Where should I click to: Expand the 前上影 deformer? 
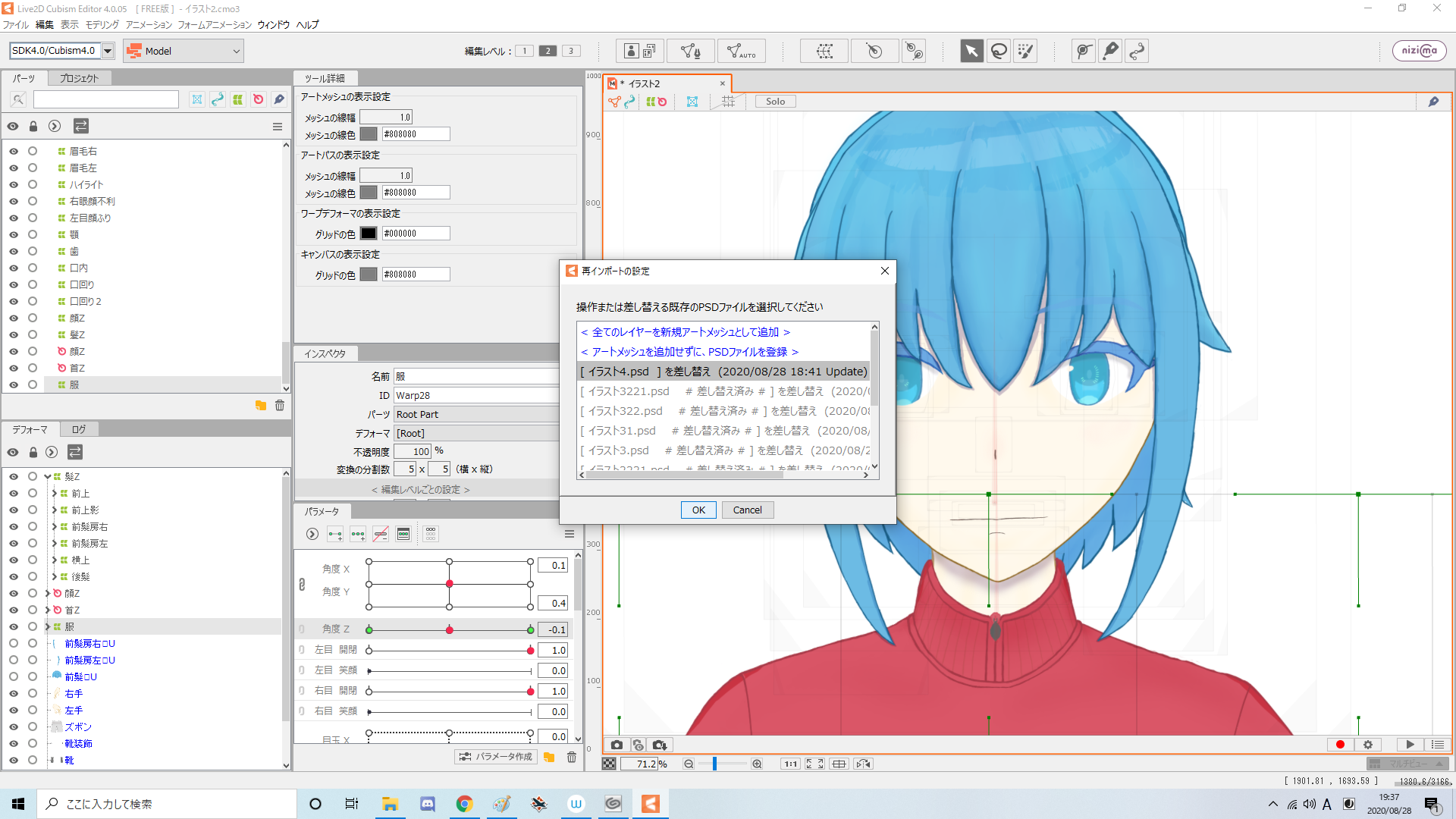pos(54,510)
